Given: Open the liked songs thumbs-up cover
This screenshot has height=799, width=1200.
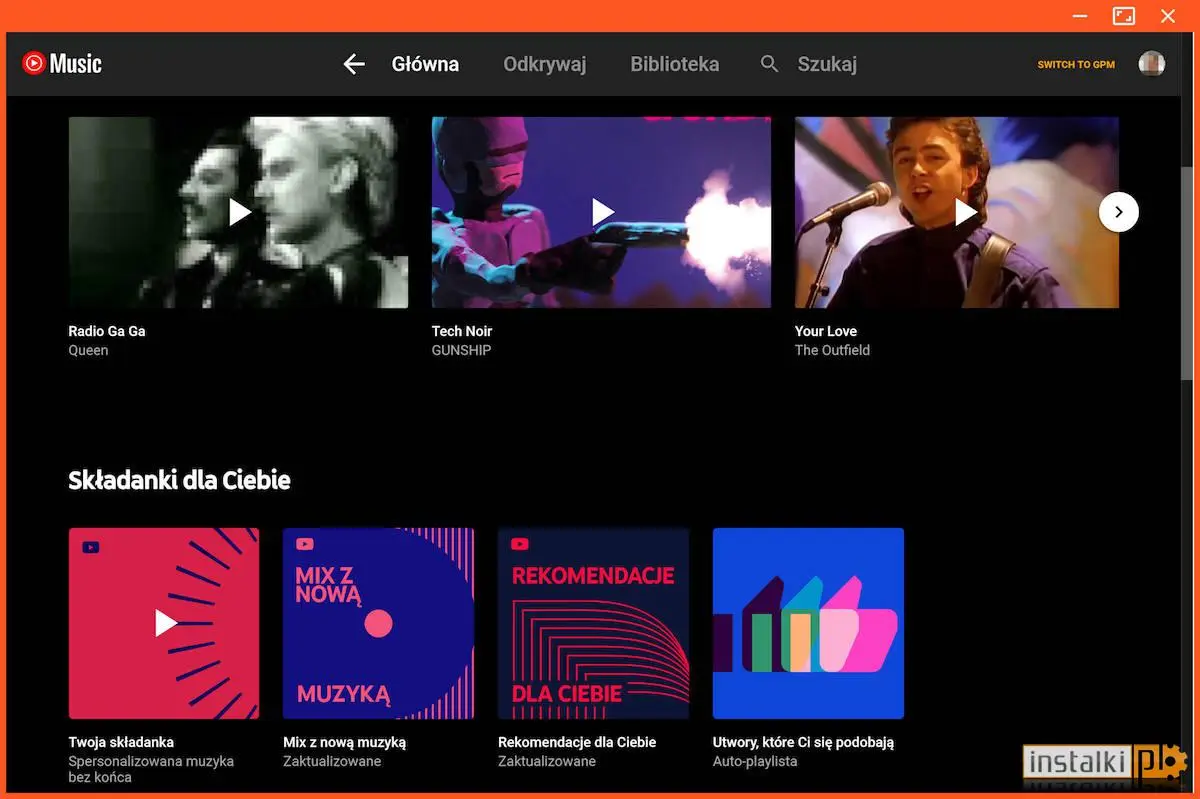Looking at the screenshot, I should [x=808, y=623].
